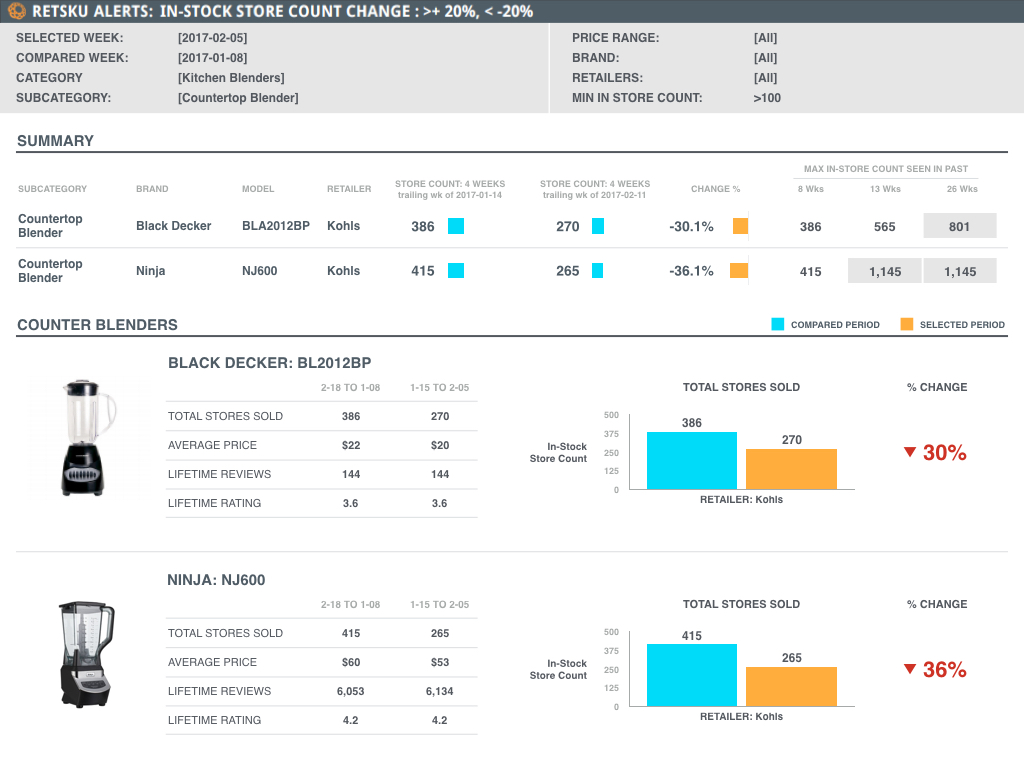Image resolution: width=1024 pixels, height=768 pixels.
Task: Click cyan swatch next to store count 270
Action: 598,226
